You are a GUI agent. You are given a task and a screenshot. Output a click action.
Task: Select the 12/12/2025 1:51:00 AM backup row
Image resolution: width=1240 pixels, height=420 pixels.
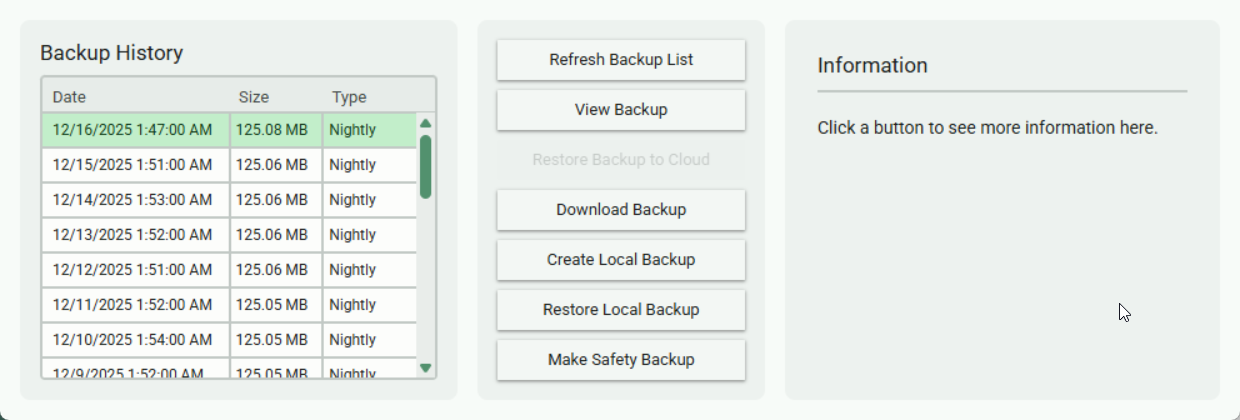[x=132, y=270]
